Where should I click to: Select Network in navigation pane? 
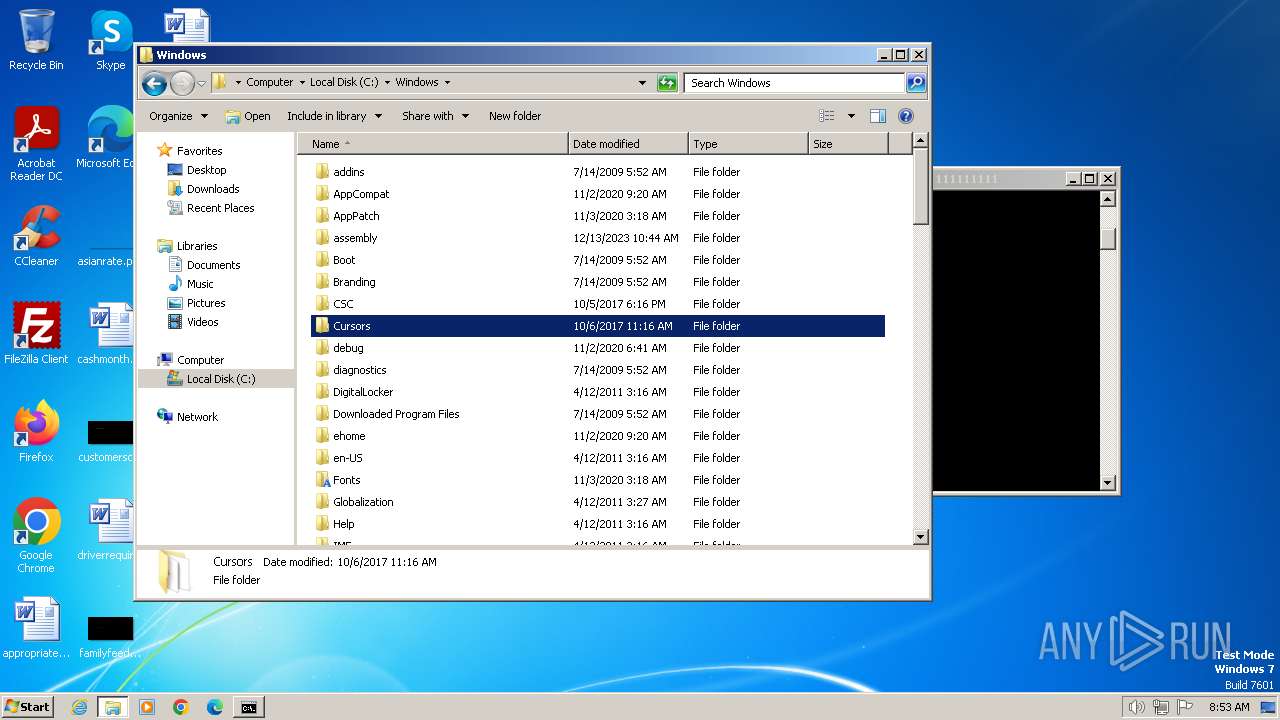click(x=197, y=417)
